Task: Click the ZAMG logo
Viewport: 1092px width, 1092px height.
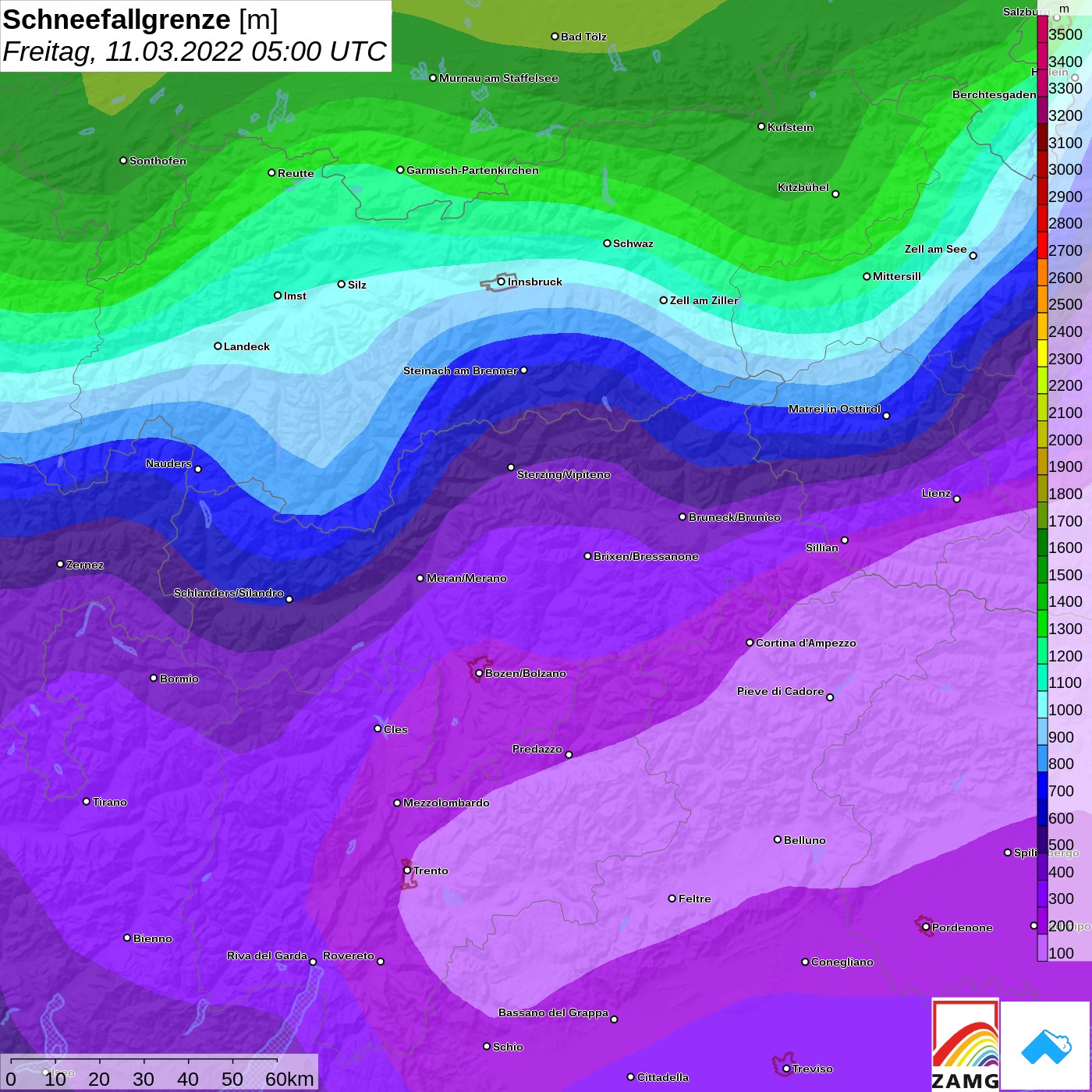Action: 965,1044
